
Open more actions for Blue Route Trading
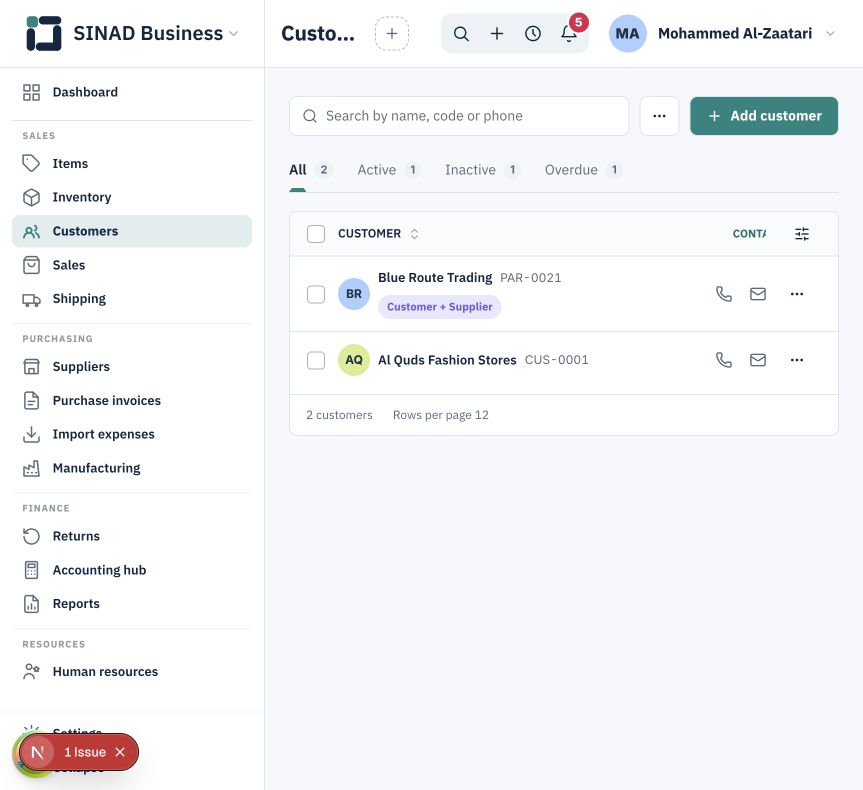[796, 294]
